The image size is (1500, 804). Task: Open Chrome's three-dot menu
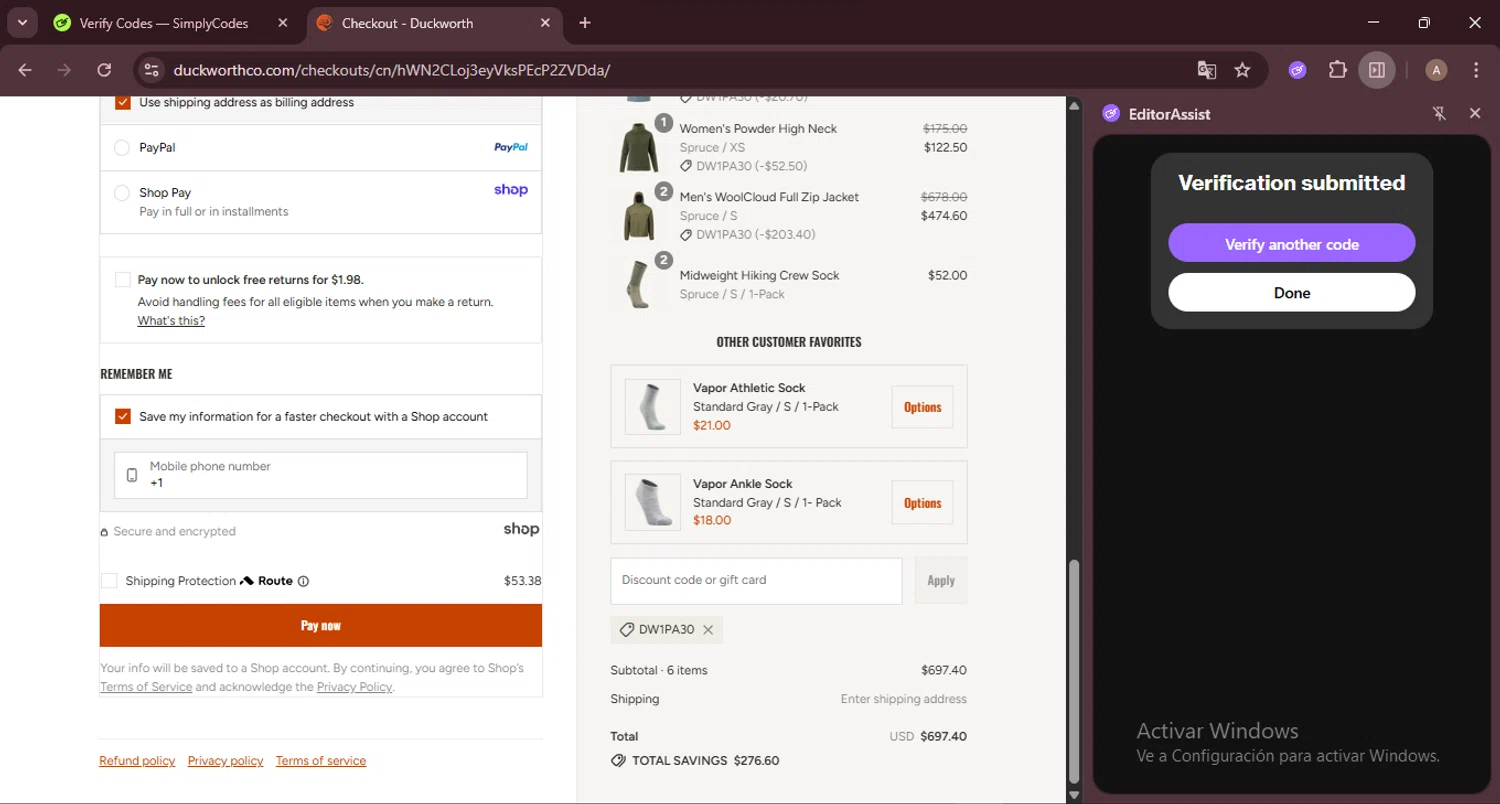1476,70
